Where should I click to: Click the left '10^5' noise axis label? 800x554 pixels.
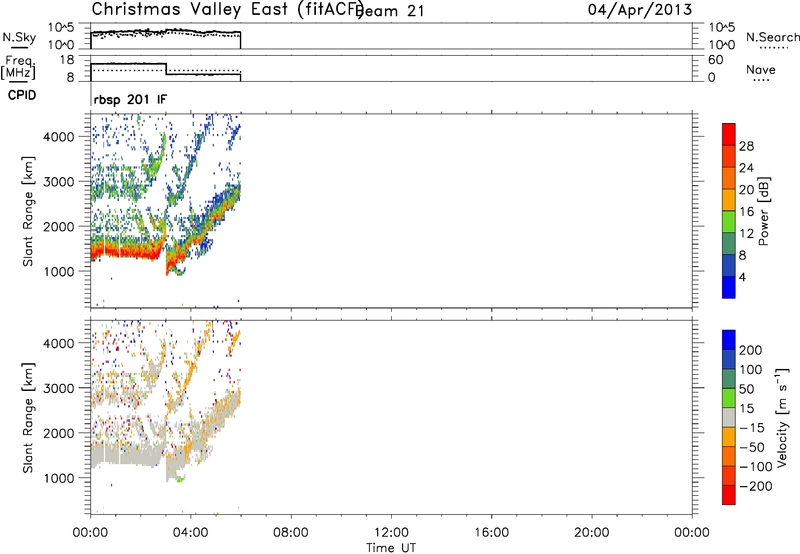coord(62,28)
